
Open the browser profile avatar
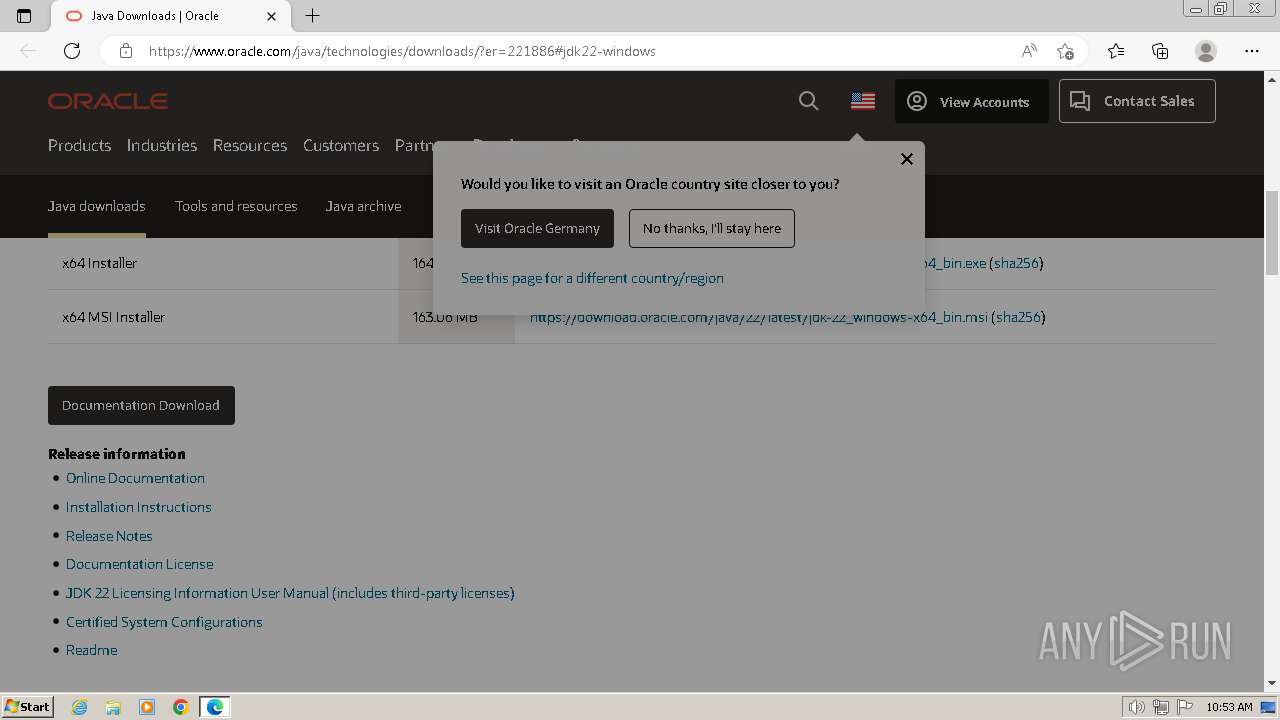click(x=1206, y=51)
